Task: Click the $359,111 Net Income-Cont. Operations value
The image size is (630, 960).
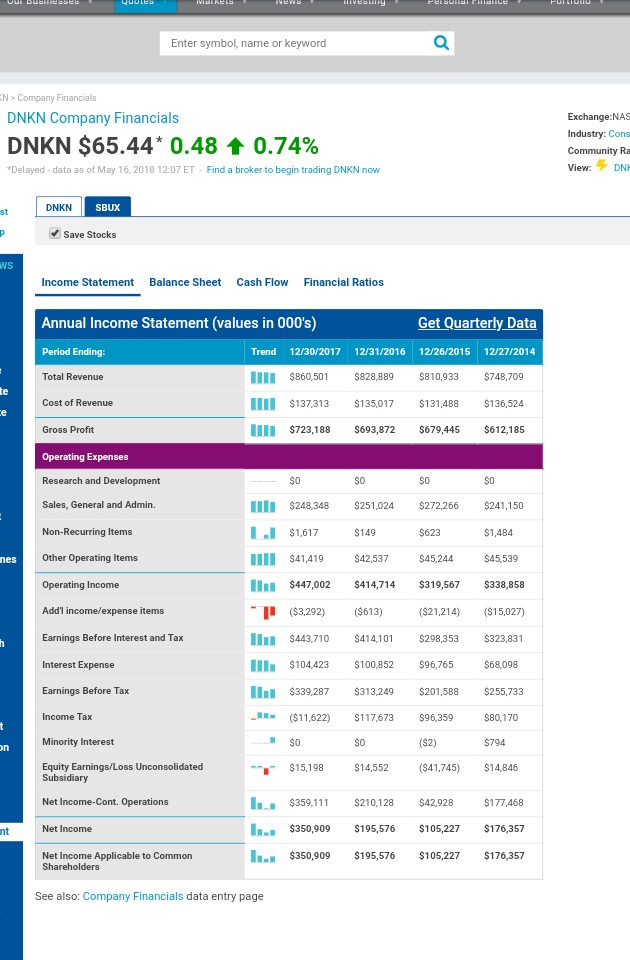Action: [309, 803]
